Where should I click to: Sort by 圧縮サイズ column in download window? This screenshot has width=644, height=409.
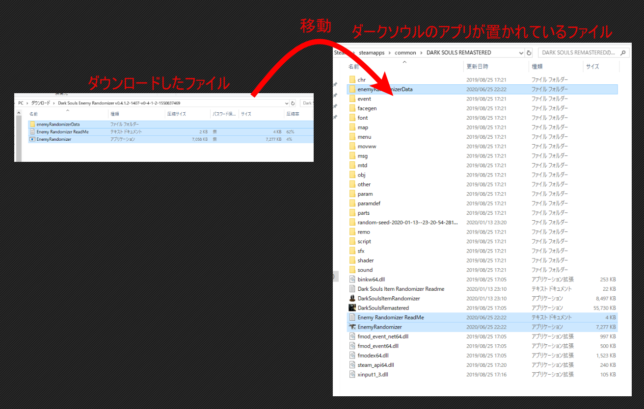click(176, 114)
